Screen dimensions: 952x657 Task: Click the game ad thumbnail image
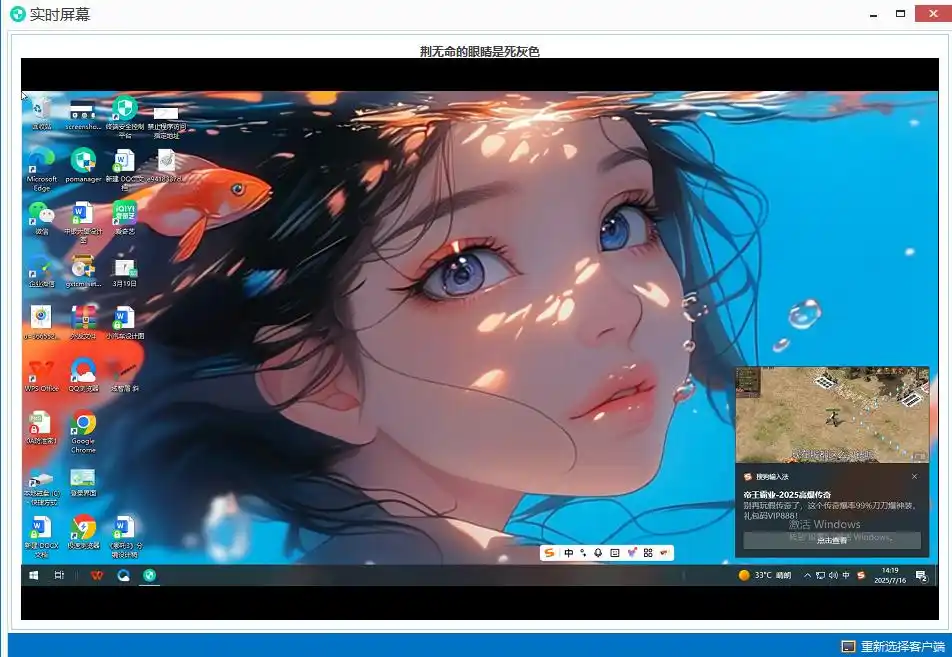[x=832, y=415]
